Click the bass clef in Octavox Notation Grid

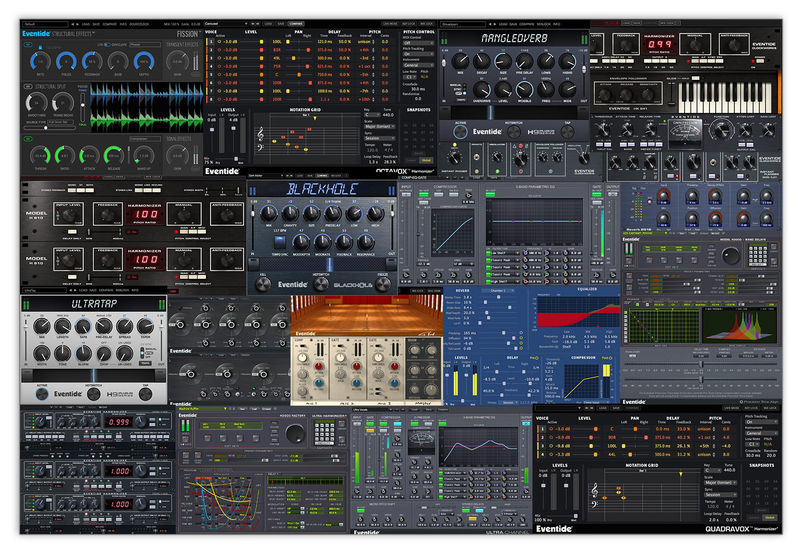point(260,147)
